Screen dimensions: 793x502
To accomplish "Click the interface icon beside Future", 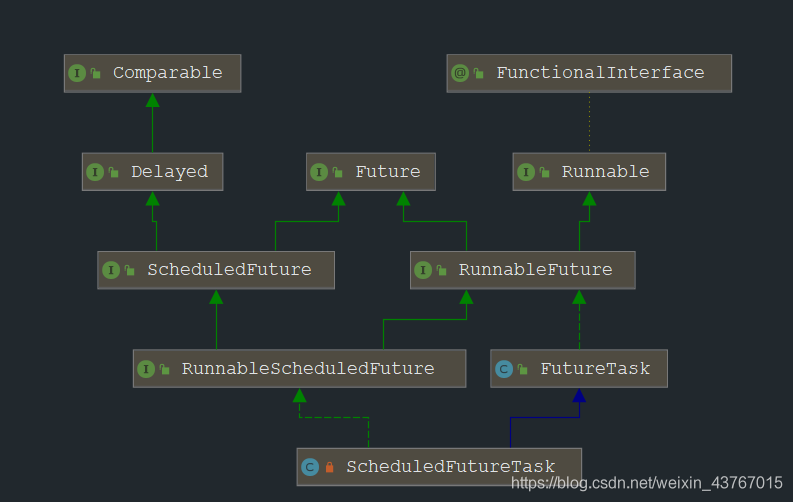I will (x=319, y=172).
